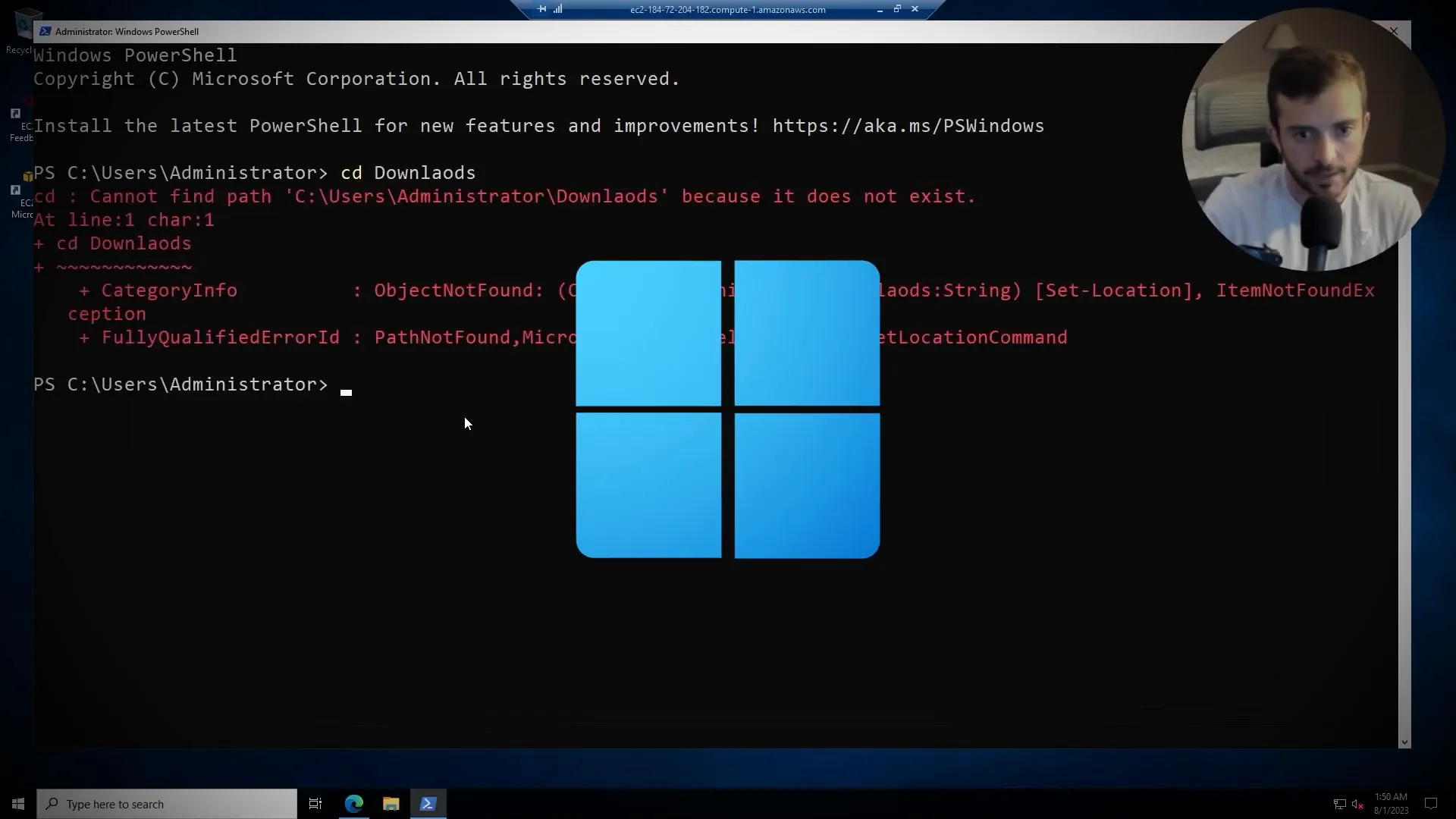Toggle the muted volume tray icon
Screen dimensions: 1456x819
click(1357, 804)
